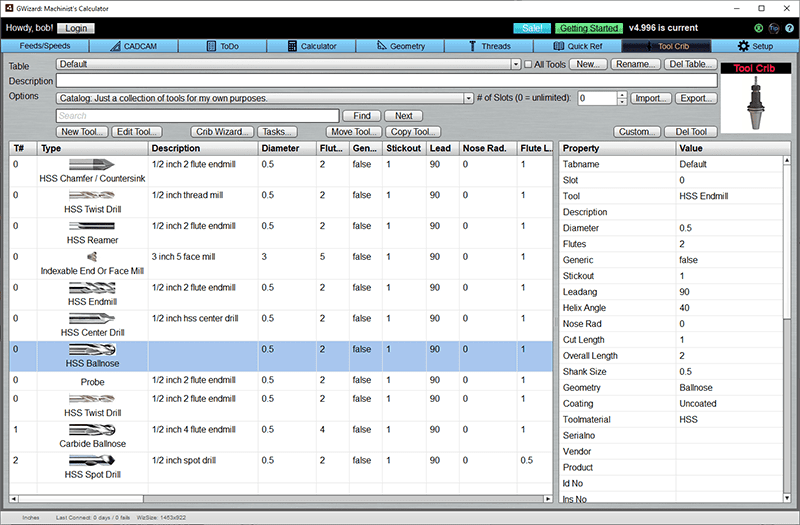Viewport: 800px width, 525px height.
Task: Click the HSS Endmill tool image
Action: 92,288
